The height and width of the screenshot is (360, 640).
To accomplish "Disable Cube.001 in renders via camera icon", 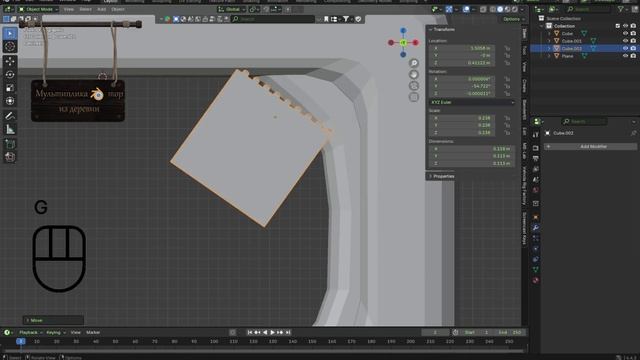I will (633, 41).
